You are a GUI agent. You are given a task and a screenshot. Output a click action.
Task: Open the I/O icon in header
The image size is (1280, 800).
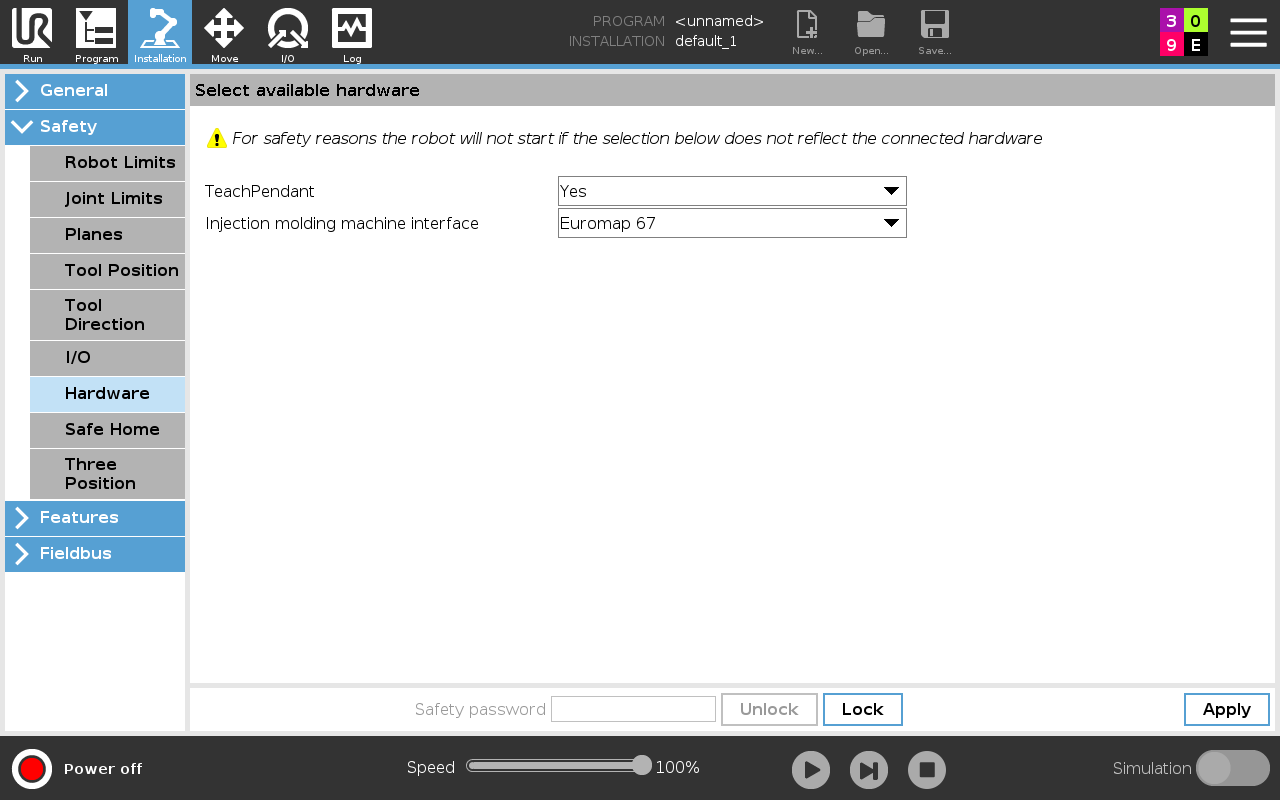[288, 32]
